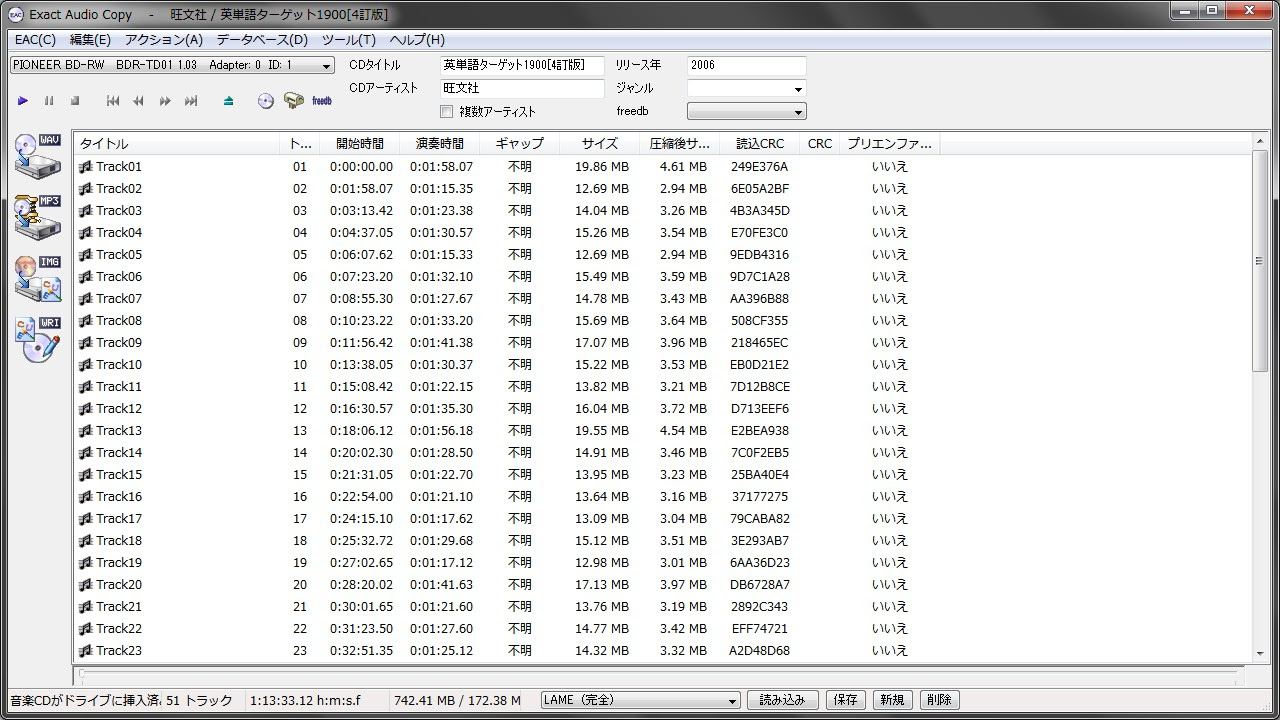This screenshot has width=1280, height=720.
Task: Click the 新規 button
Action: 892,700
